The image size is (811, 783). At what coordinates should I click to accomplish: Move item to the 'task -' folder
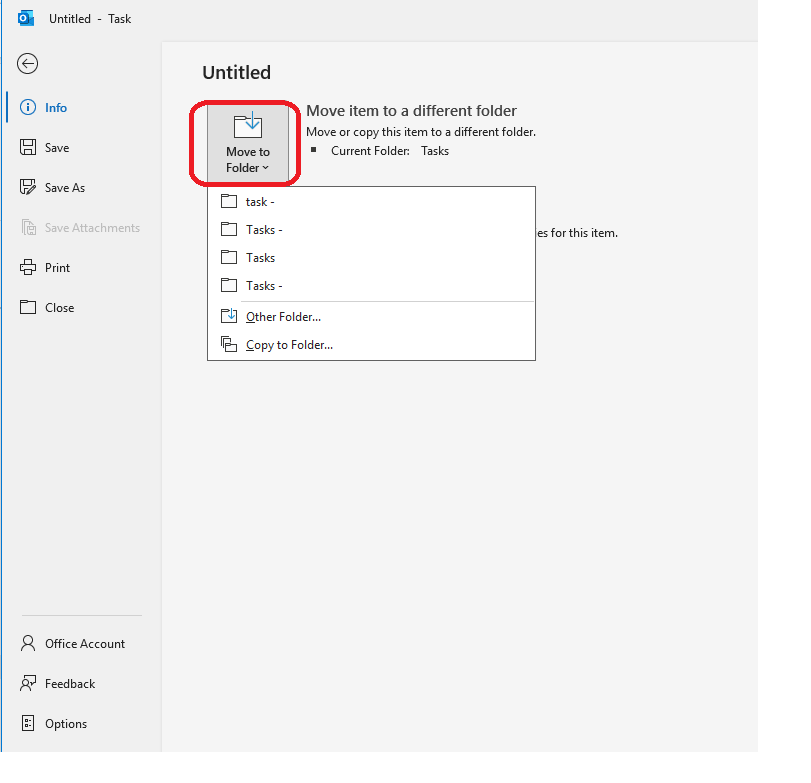click(x=371, y=202)
